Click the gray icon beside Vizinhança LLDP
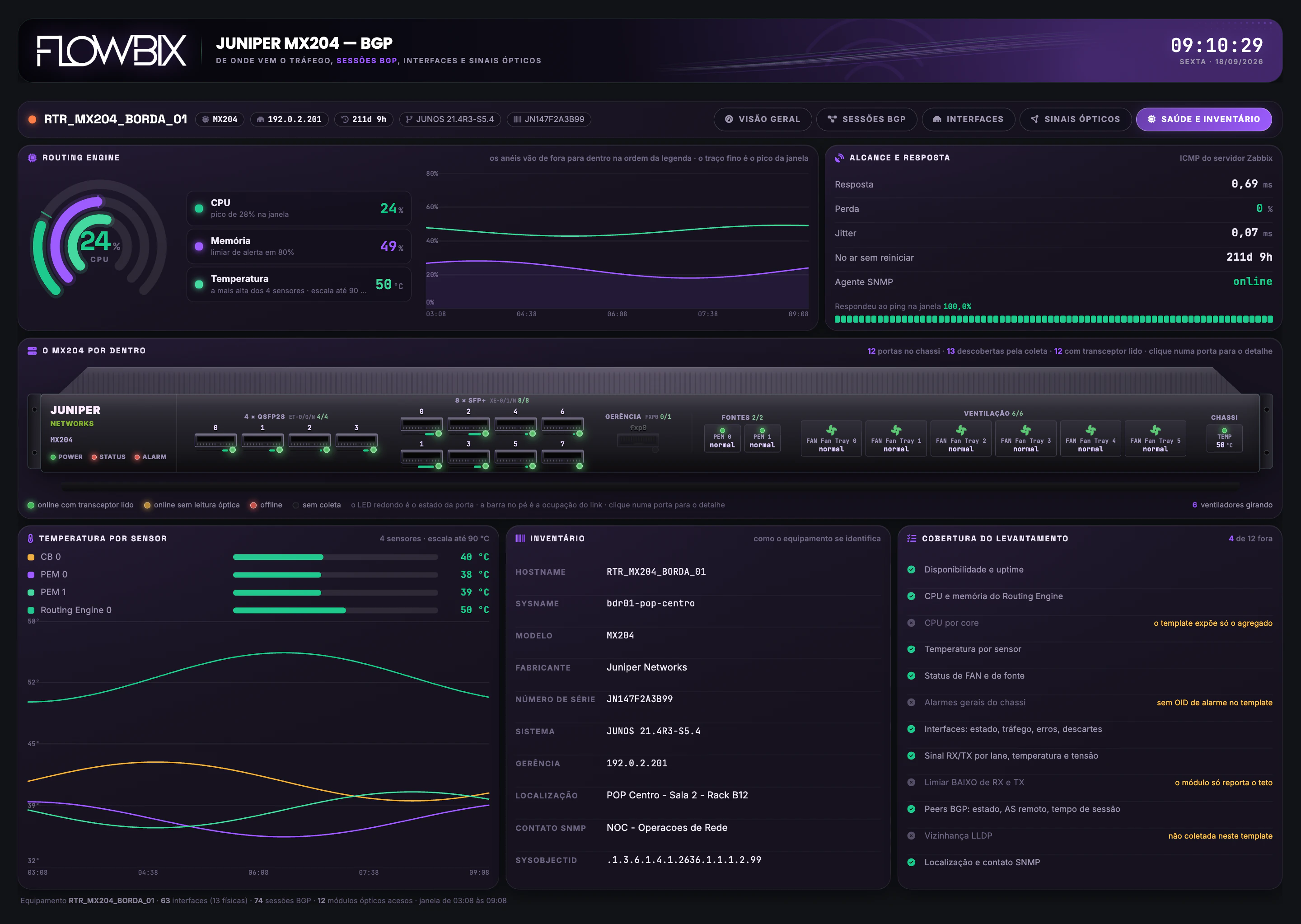Viewport: 1301px width, 924px height. [x=911, y=836]
